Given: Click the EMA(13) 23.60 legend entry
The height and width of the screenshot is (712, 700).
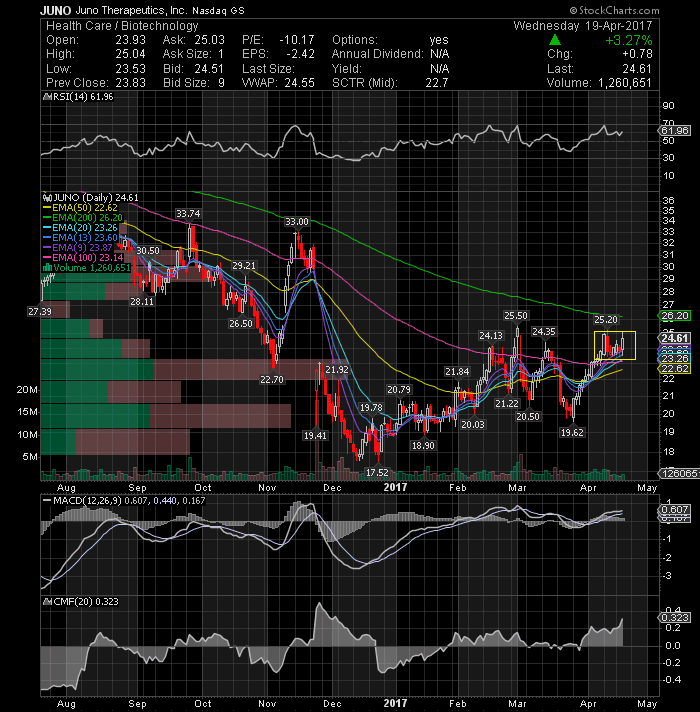Looking at the screenshot, I should point(84,237).
